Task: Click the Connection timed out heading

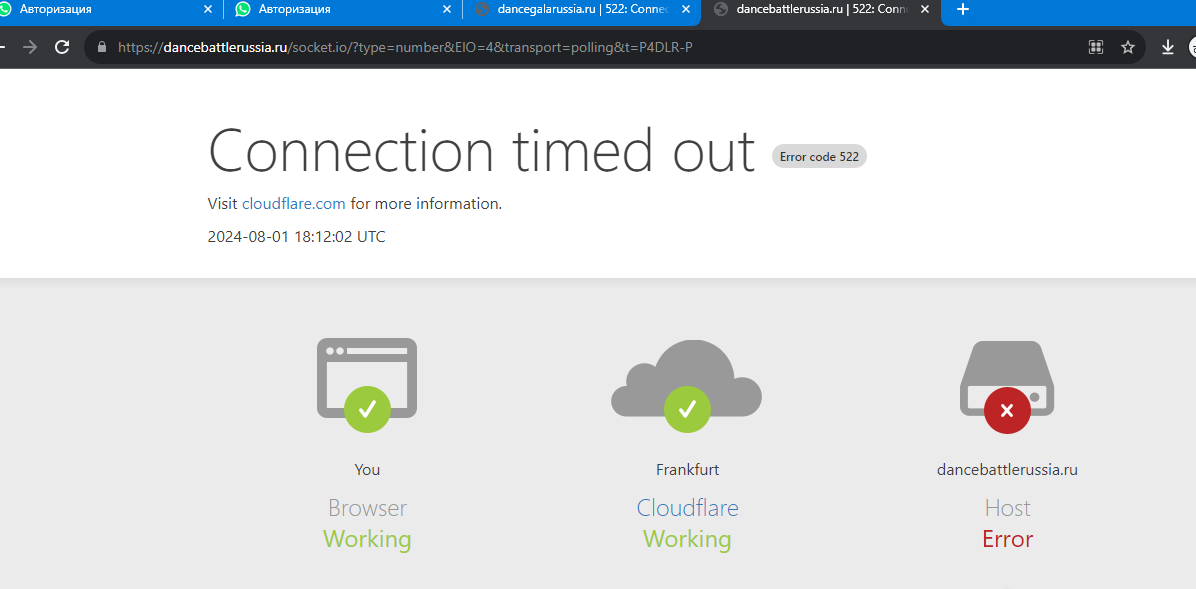Action: (x=481, y=150)
